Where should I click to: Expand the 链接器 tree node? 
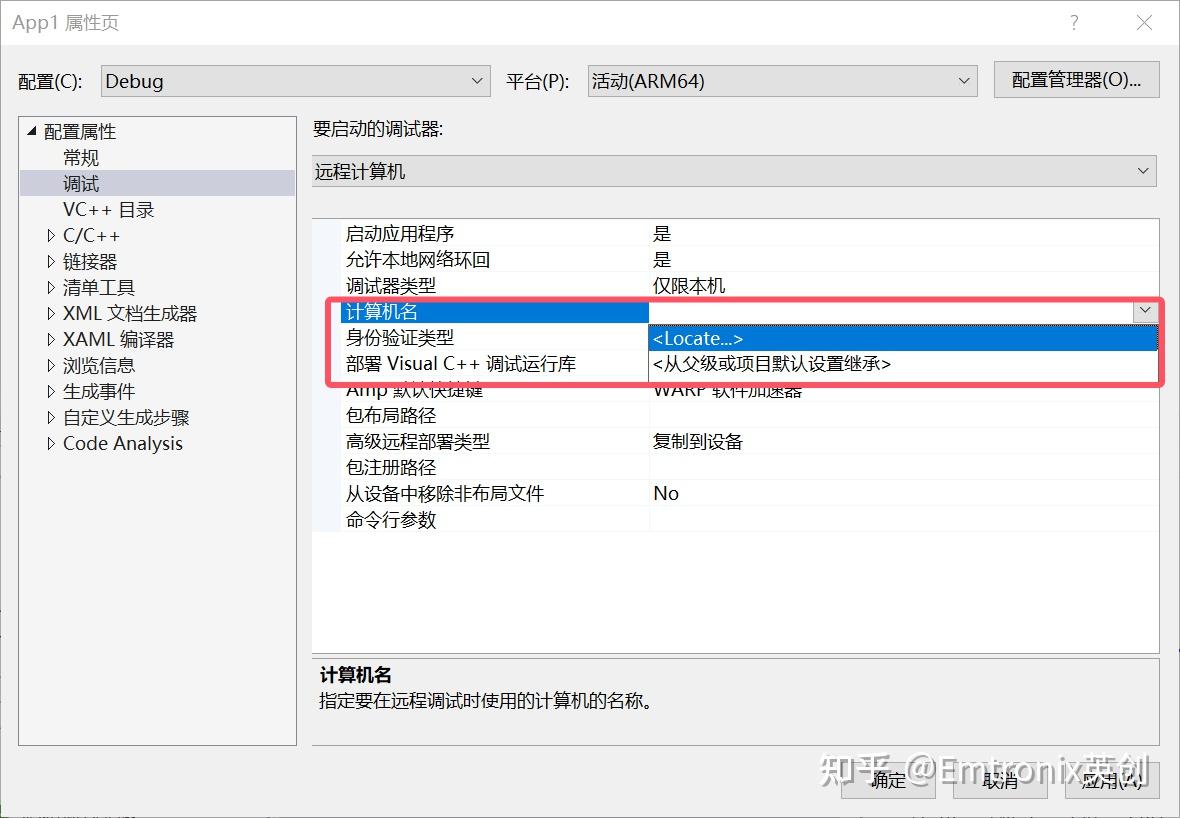52,261
